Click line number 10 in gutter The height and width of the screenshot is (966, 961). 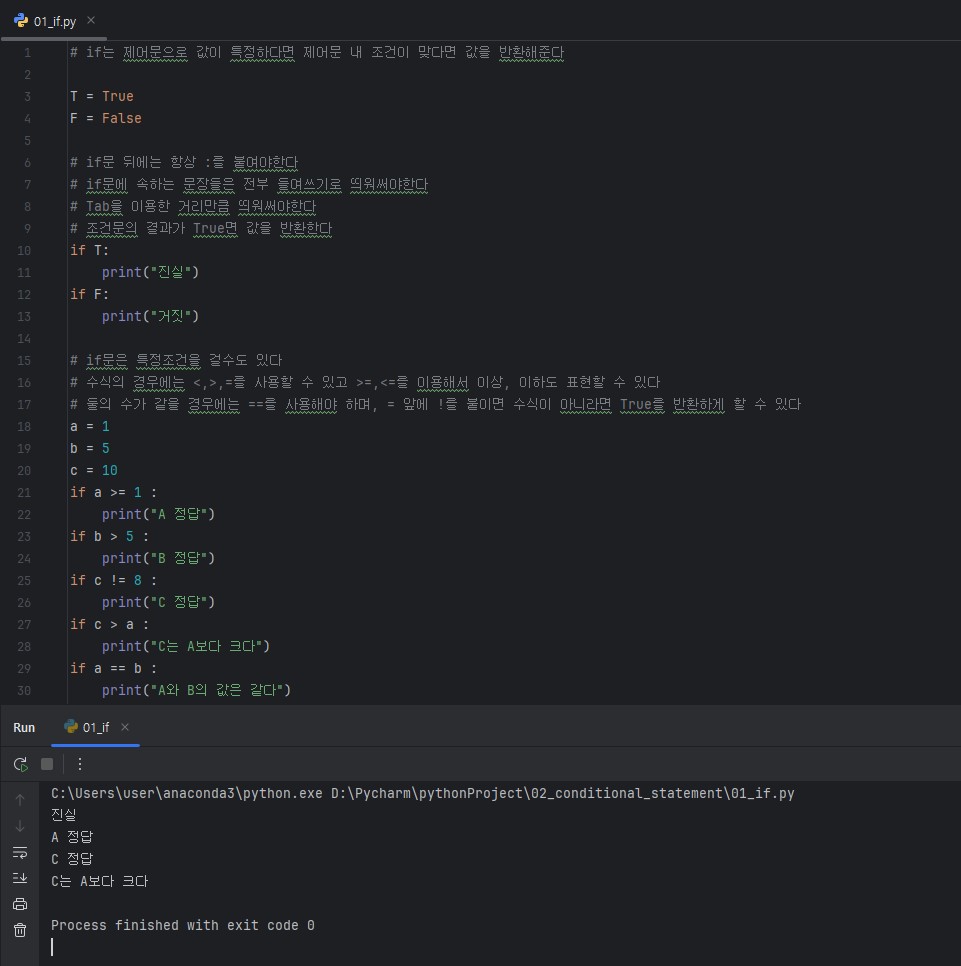click(23, 251)
